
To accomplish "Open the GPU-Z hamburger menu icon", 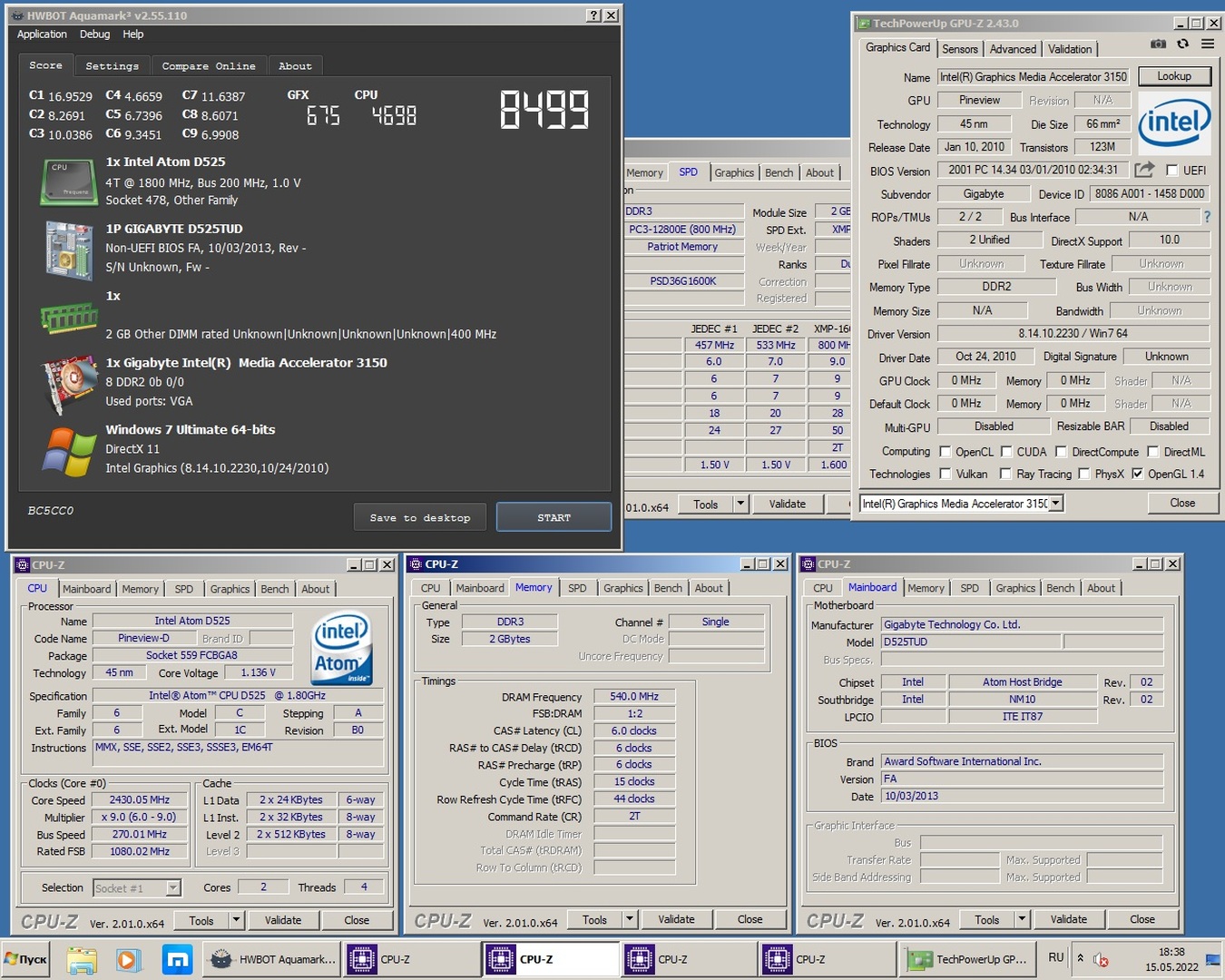I will click(x=1208, y=44).
